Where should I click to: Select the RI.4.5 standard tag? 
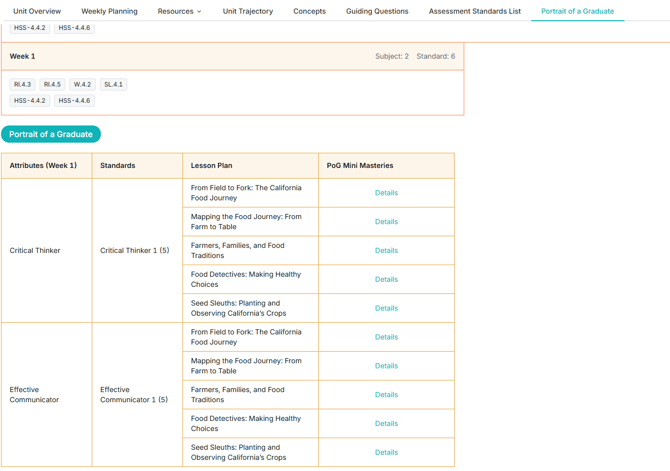(x=52, y=85)
